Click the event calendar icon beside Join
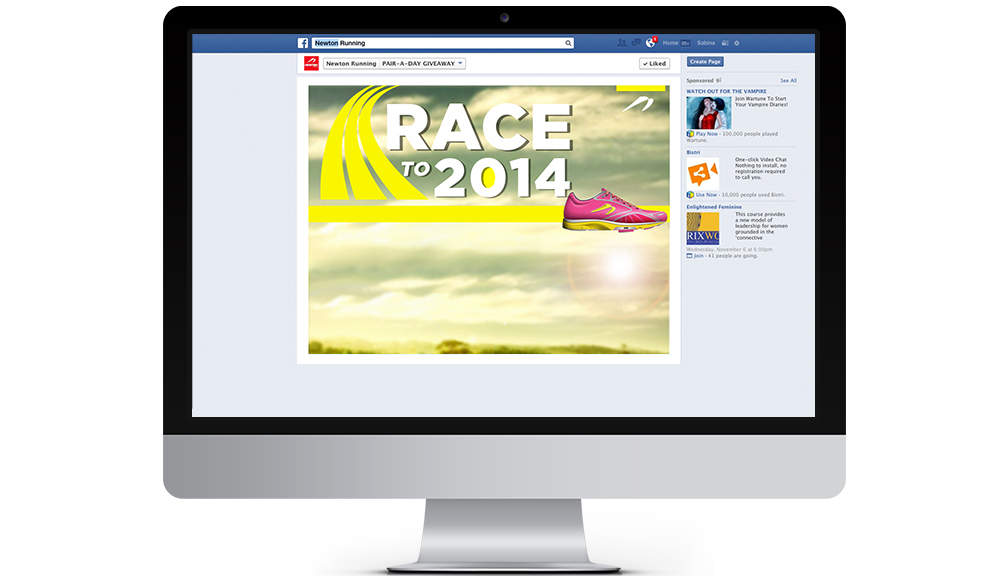The width and height of the screenshot is (1000, 576). (689, 256)
